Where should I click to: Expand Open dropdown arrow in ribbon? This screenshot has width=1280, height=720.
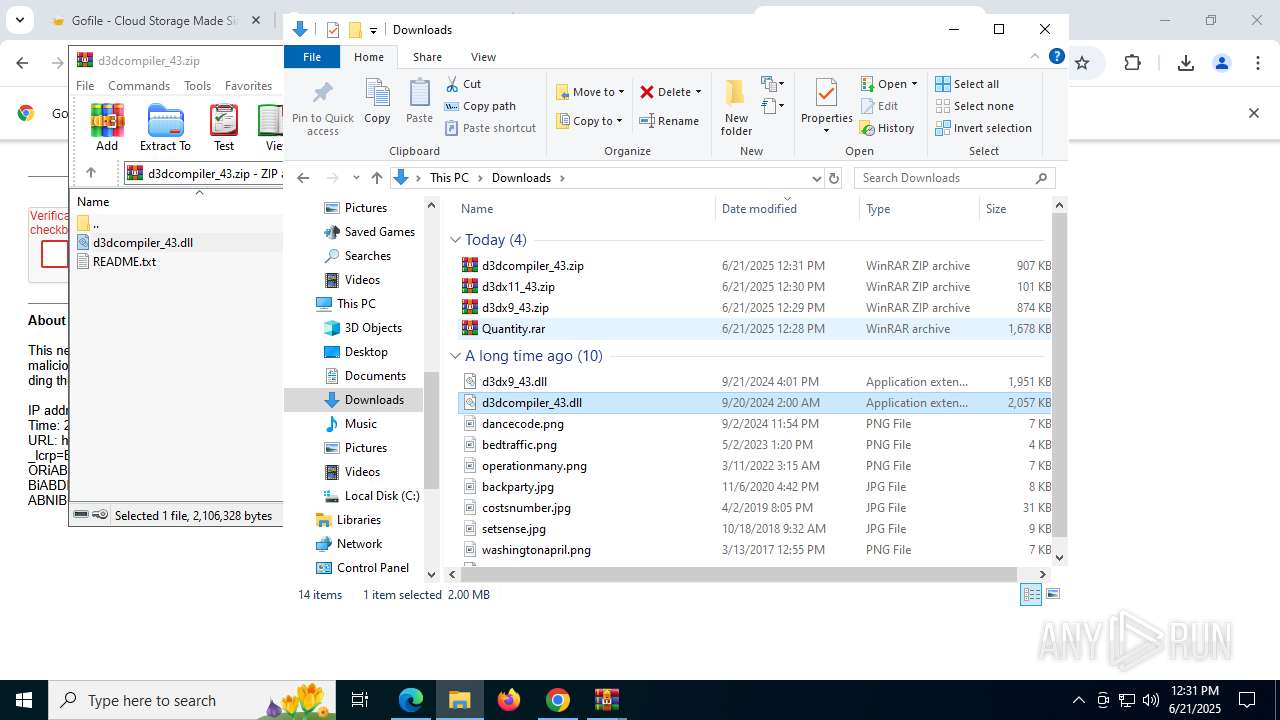point(914,84)
